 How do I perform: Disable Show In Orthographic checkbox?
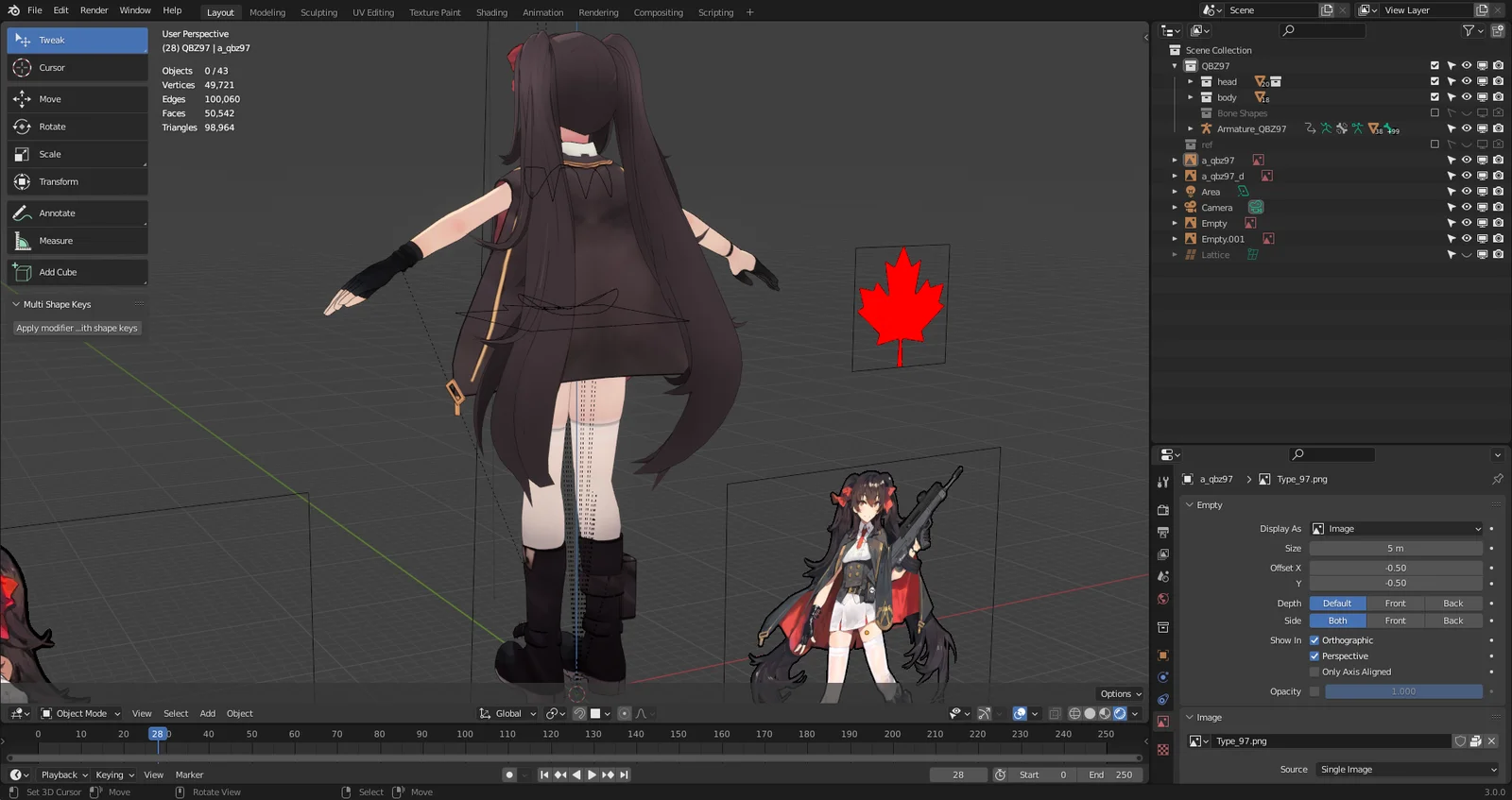click(x=1314, y=640)
